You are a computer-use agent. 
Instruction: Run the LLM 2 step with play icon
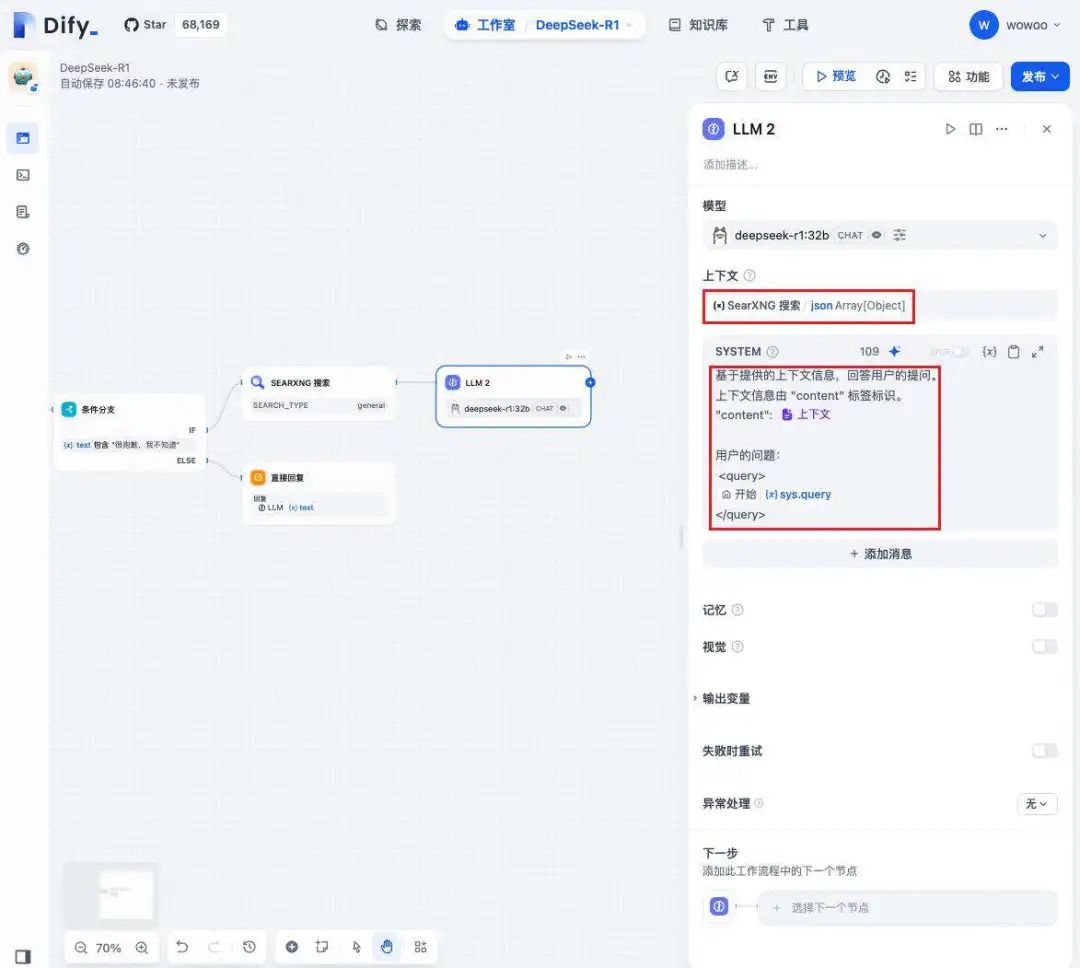tap(950, 129)
